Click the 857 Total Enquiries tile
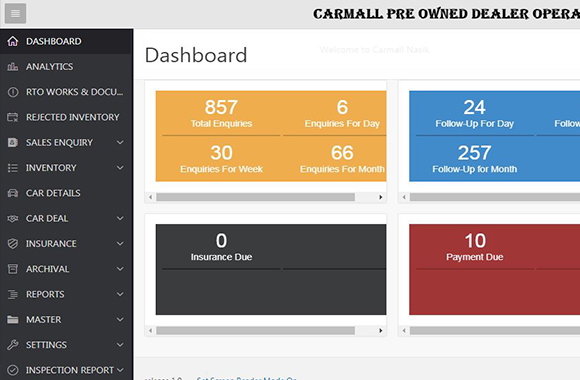This screenshot has height=380, width=580. pyautogui.click(x=221, y=113)
